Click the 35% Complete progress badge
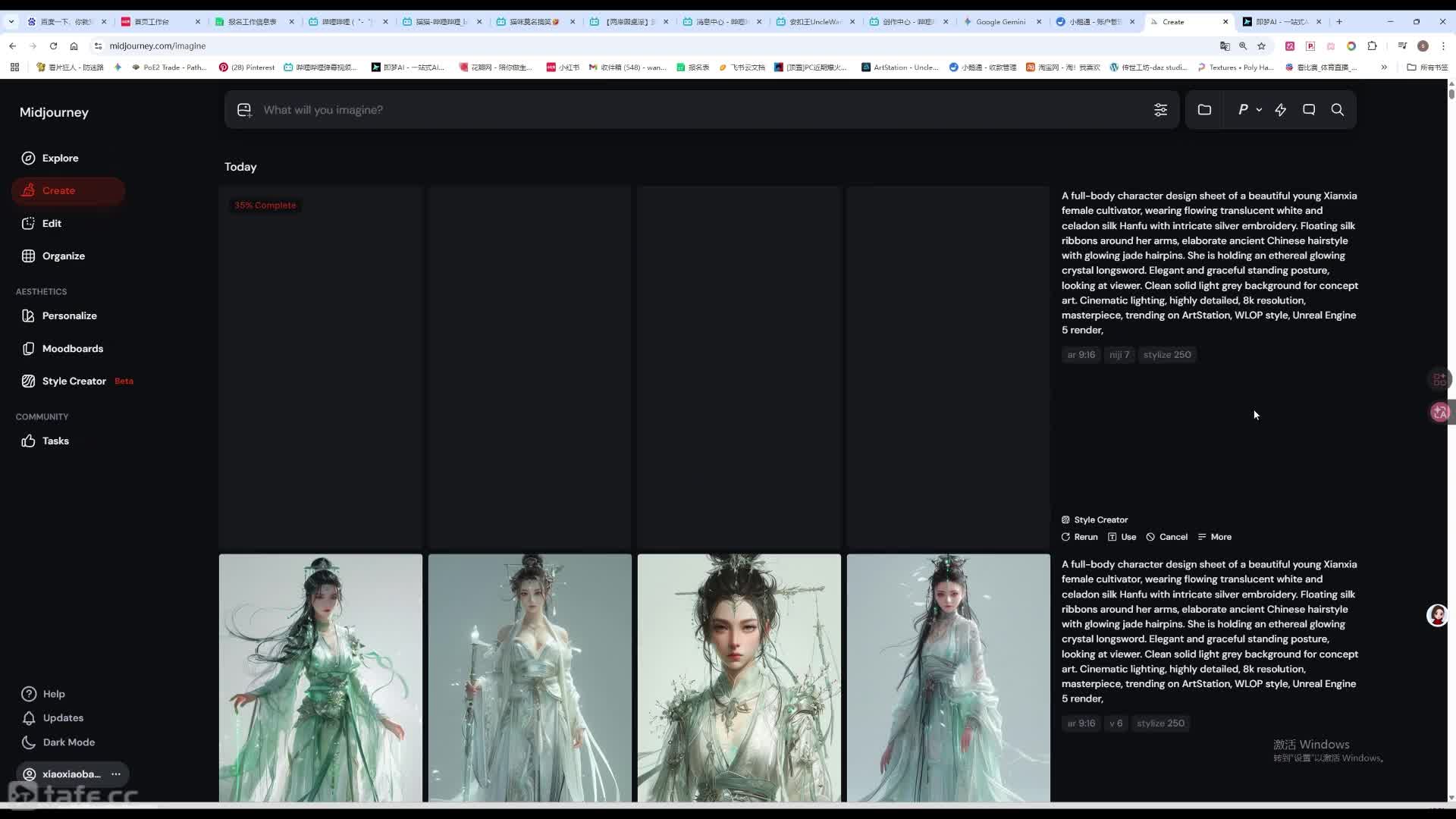The width and height of the screenshot is (1456, 819). click(x=265, y=206)
